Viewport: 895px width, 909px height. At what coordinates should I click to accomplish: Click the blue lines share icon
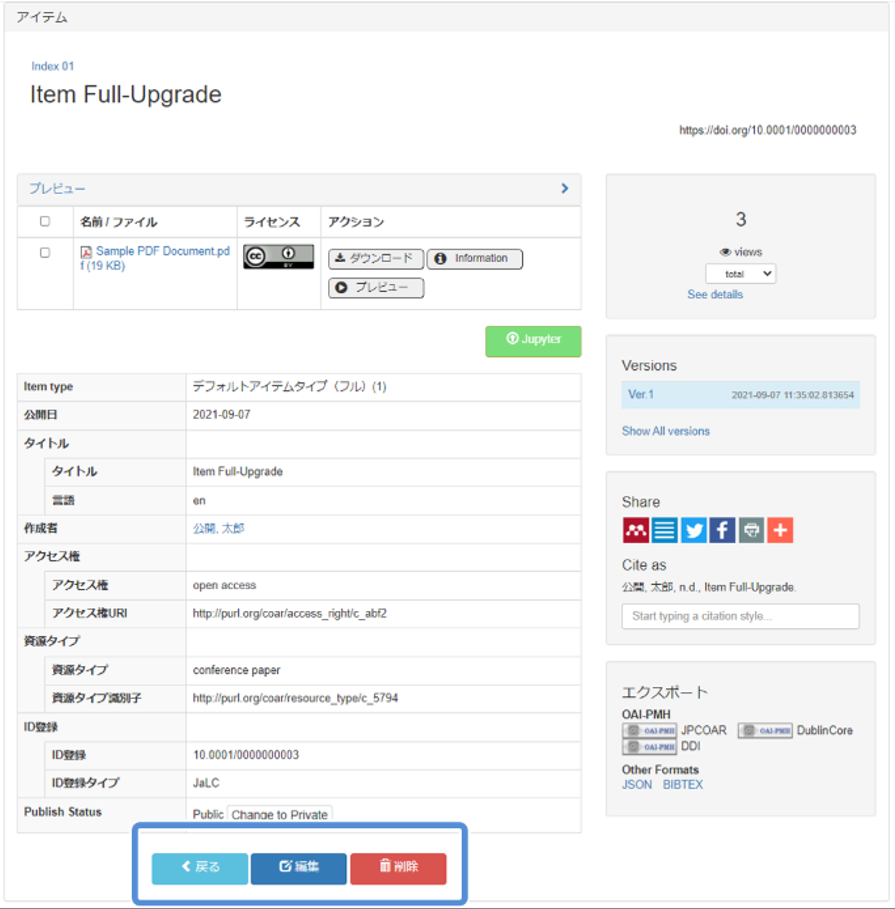tap(664, 530)
